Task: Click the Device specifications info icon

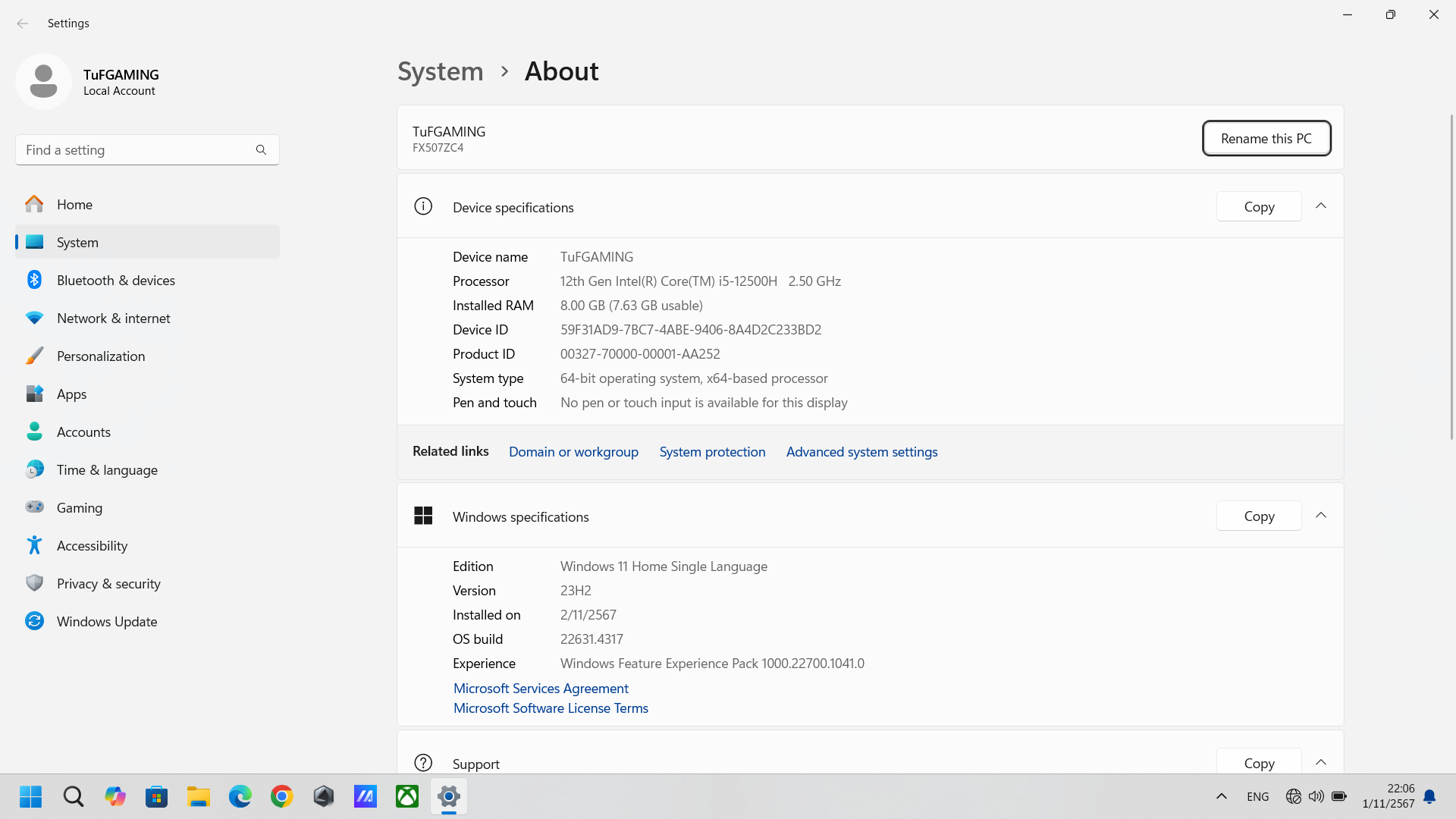Action: click(423, 206)
